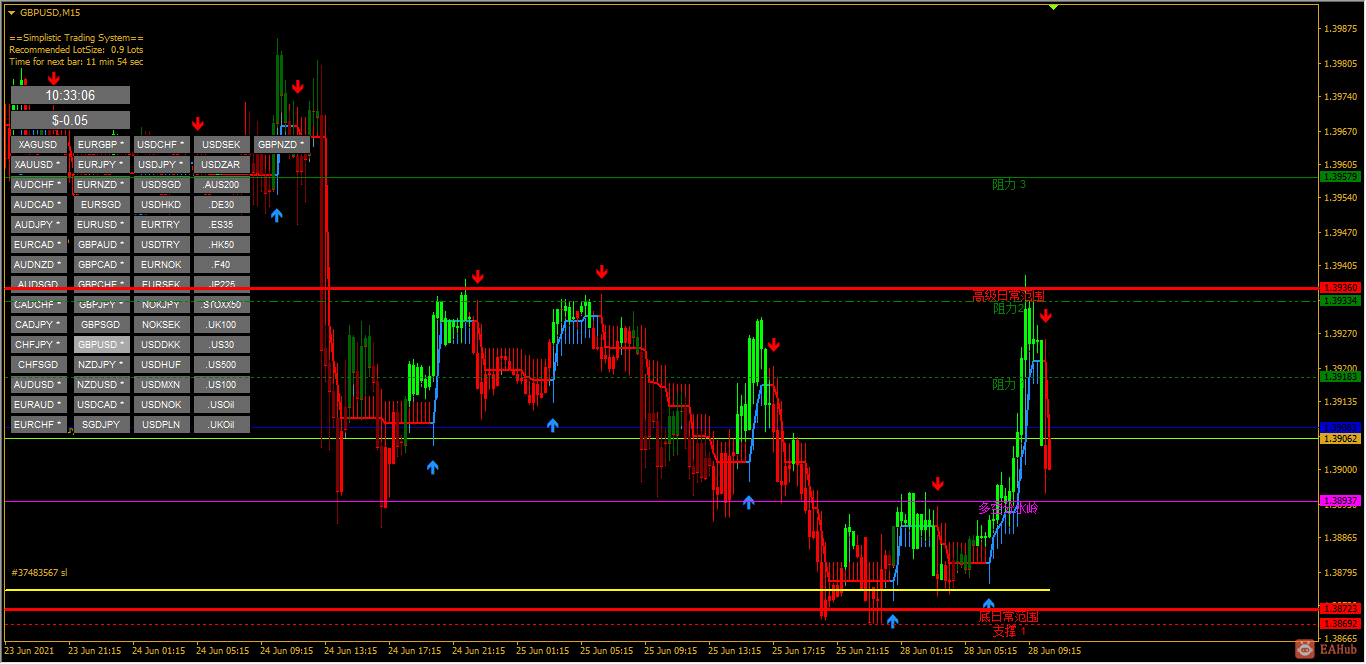The width and height of the screenshot is (1366, 664).
Task: Open the .AUS200 index chart
Action: point(221,185)
